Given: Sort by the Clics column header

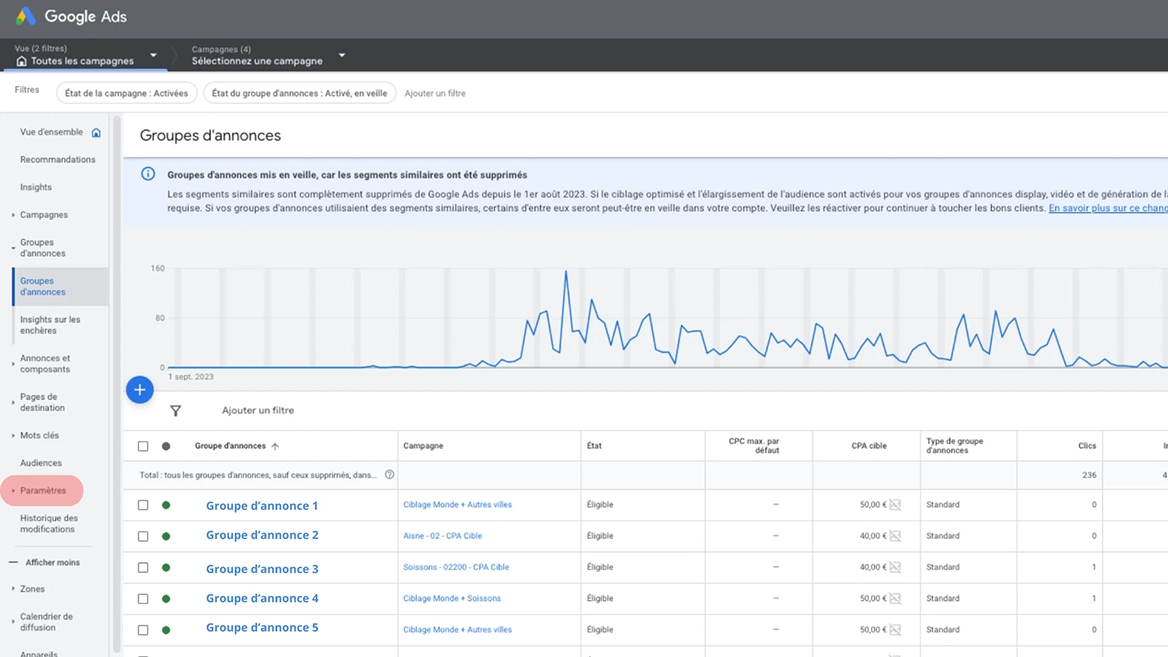Looking at the screenshot, I should (1087, 445).
